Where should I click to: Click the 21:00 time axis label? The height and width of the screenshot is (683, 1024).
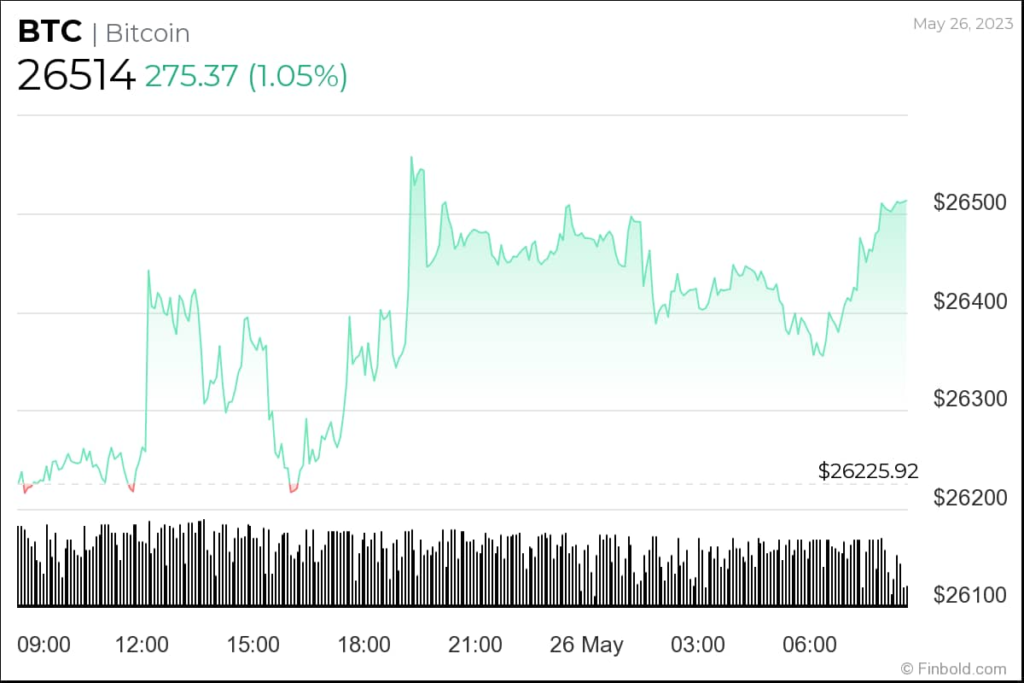[475, 645]
